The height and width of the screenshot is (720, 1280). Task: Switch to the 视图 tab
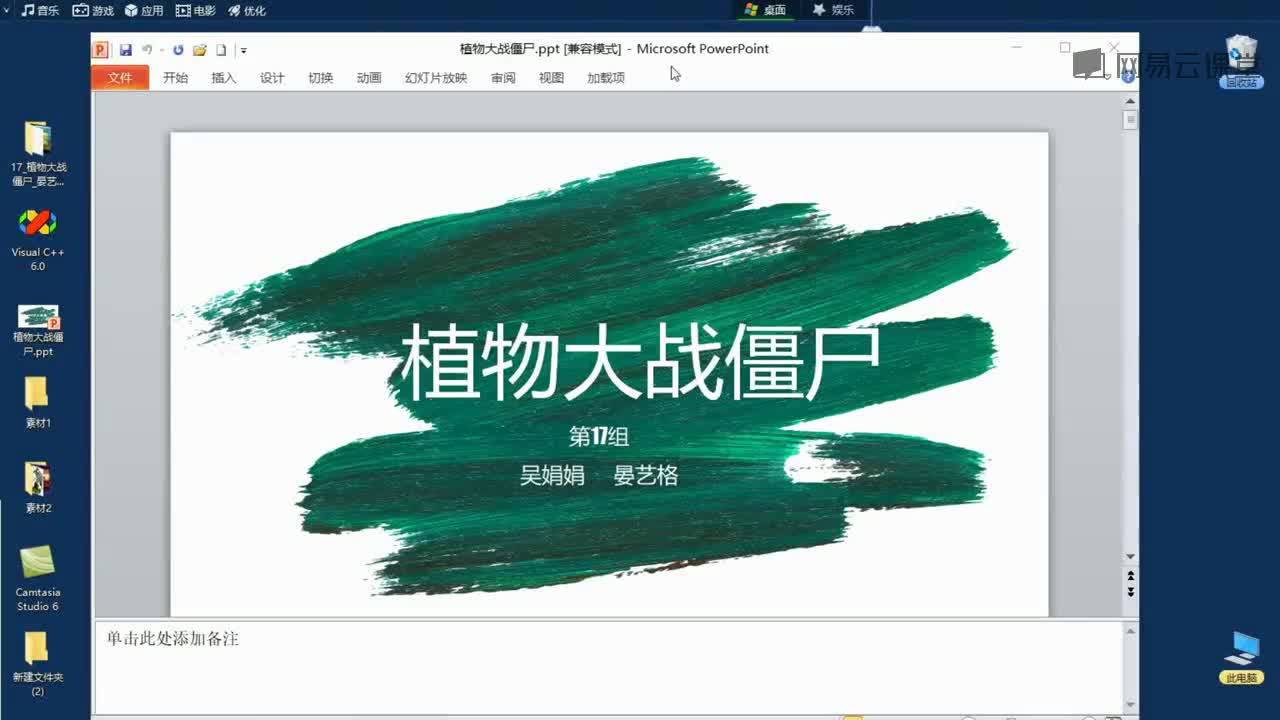(551, 78)
